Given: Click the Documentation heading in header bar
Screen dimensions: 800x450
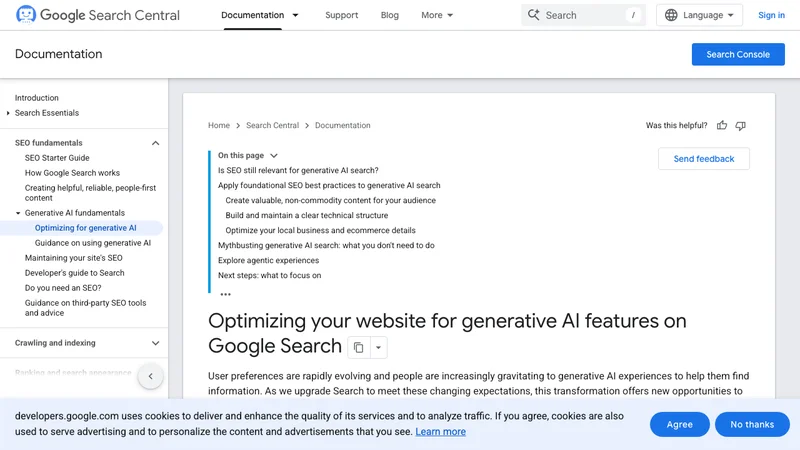Looking at the screenshot, I should 59,54.
